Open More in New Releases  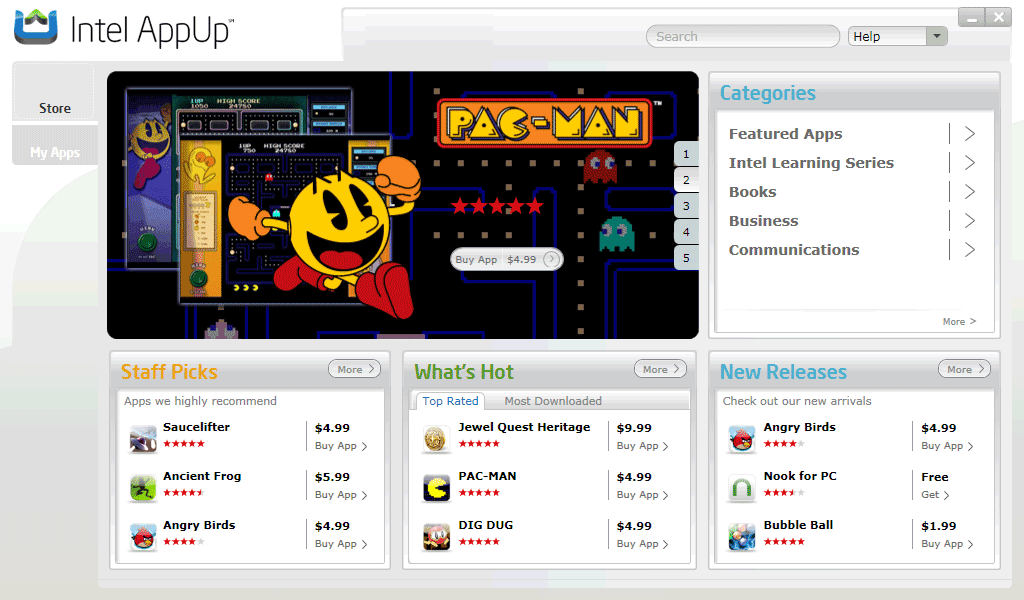pos(965,369)
